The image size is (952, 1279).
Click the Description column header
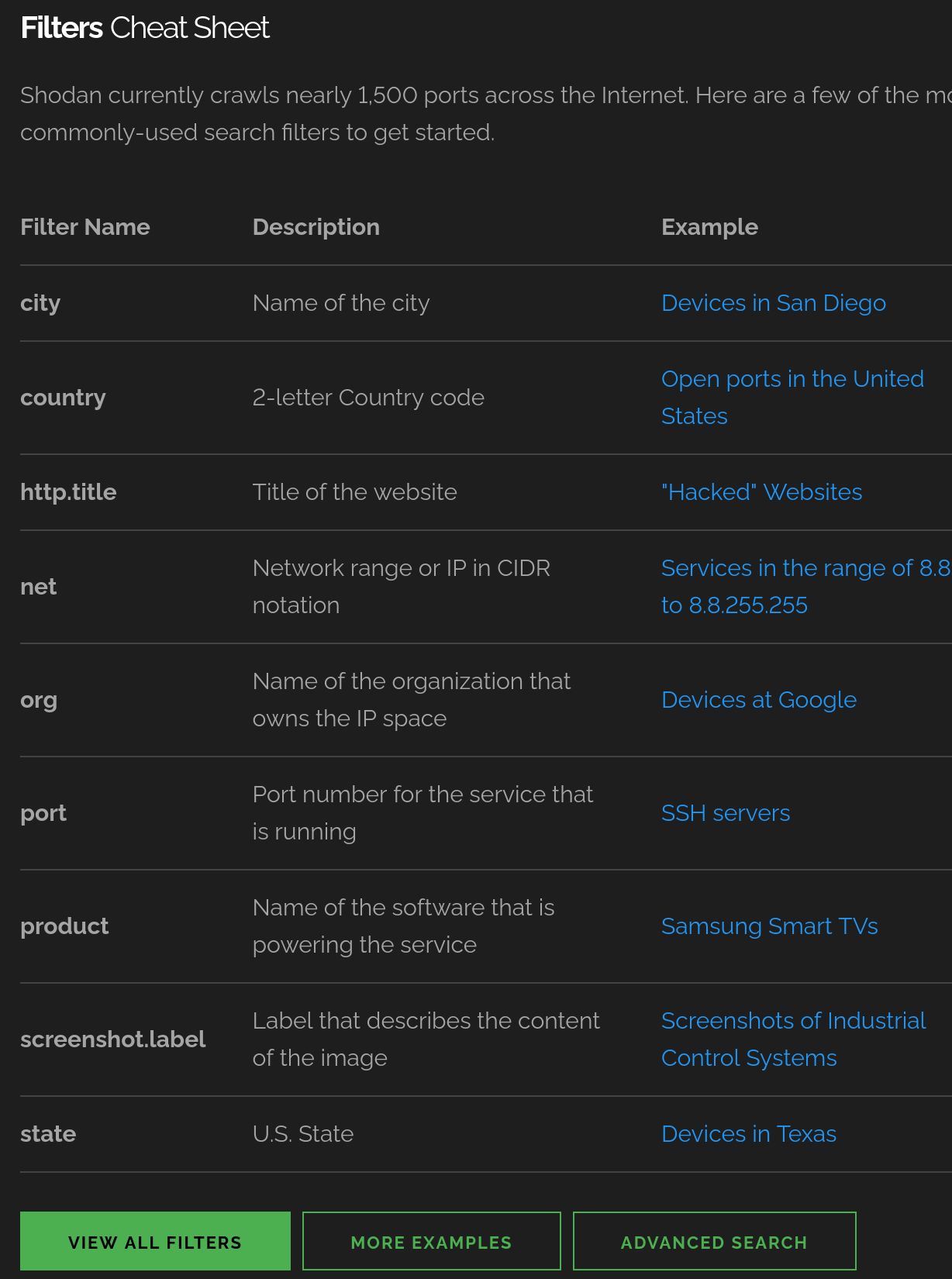pos(316,227)
